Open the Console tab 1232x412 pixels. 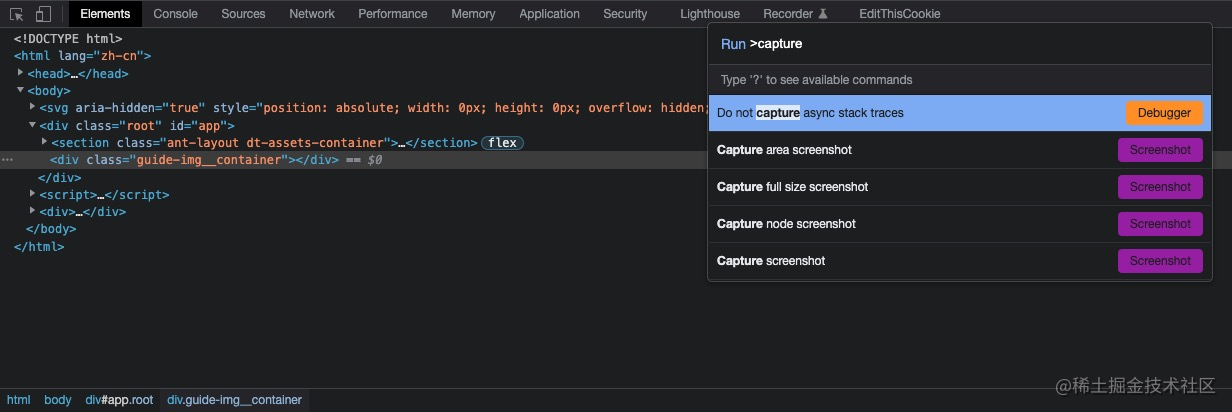point(175,14)
